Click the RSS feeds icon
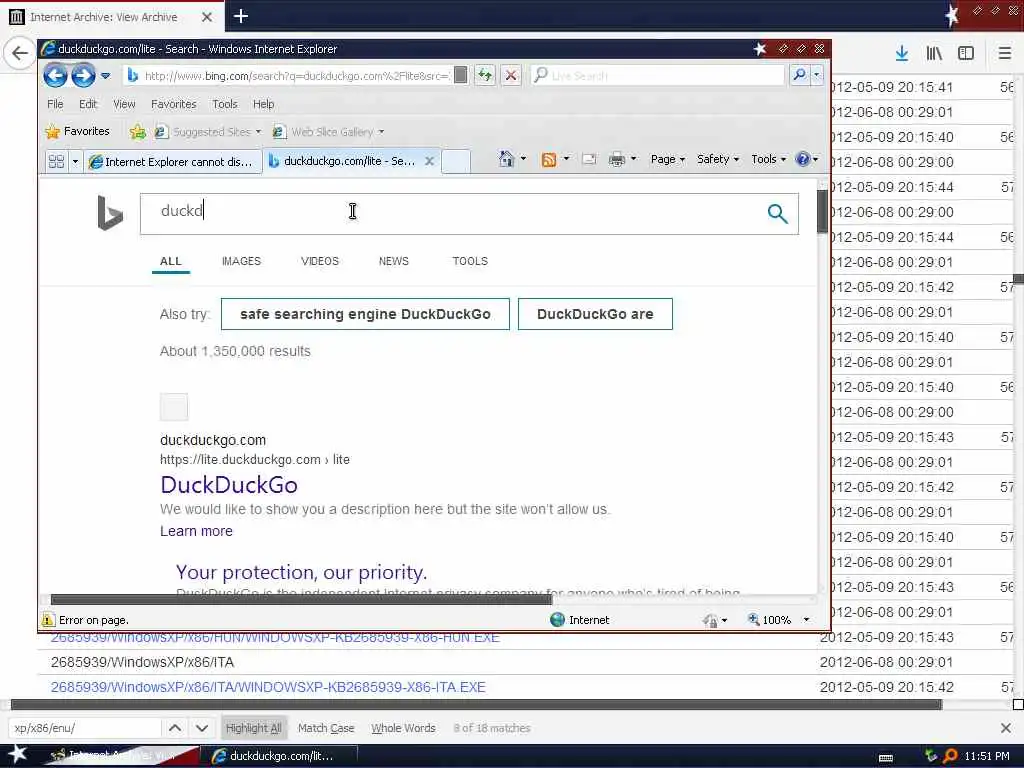The image size is (1024, 768). pos(549,159)
